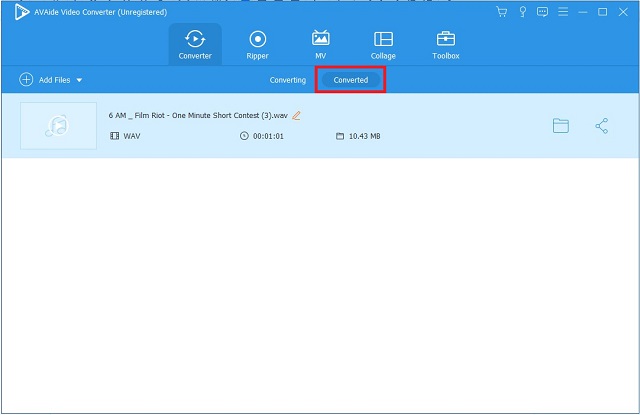Click the audio file thumbnail

point(58,126)
